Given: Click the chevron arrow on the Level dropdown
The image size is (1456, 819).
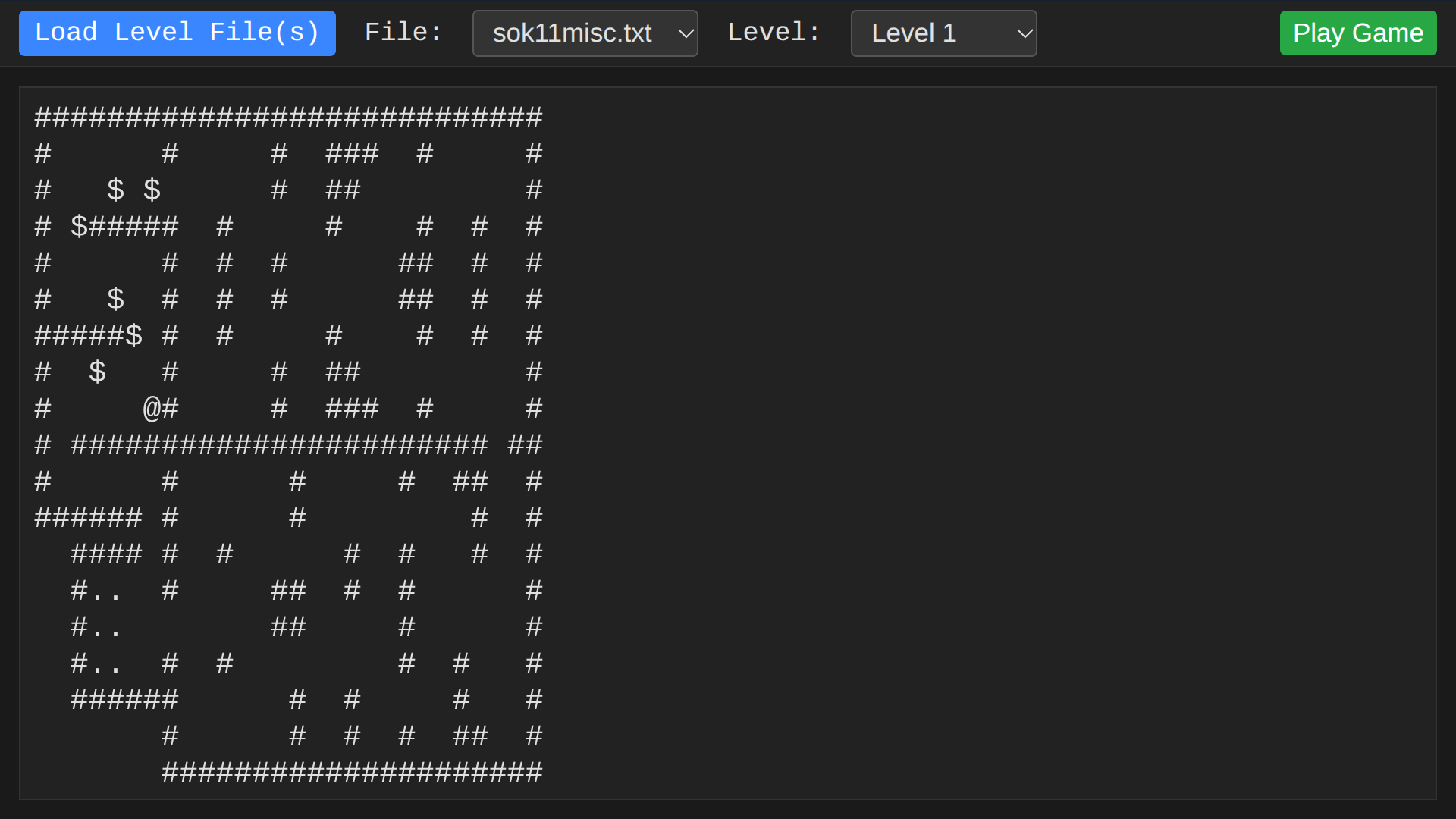Looking at the screenshot, I should pyautogui.click(x=1025, y=33).
